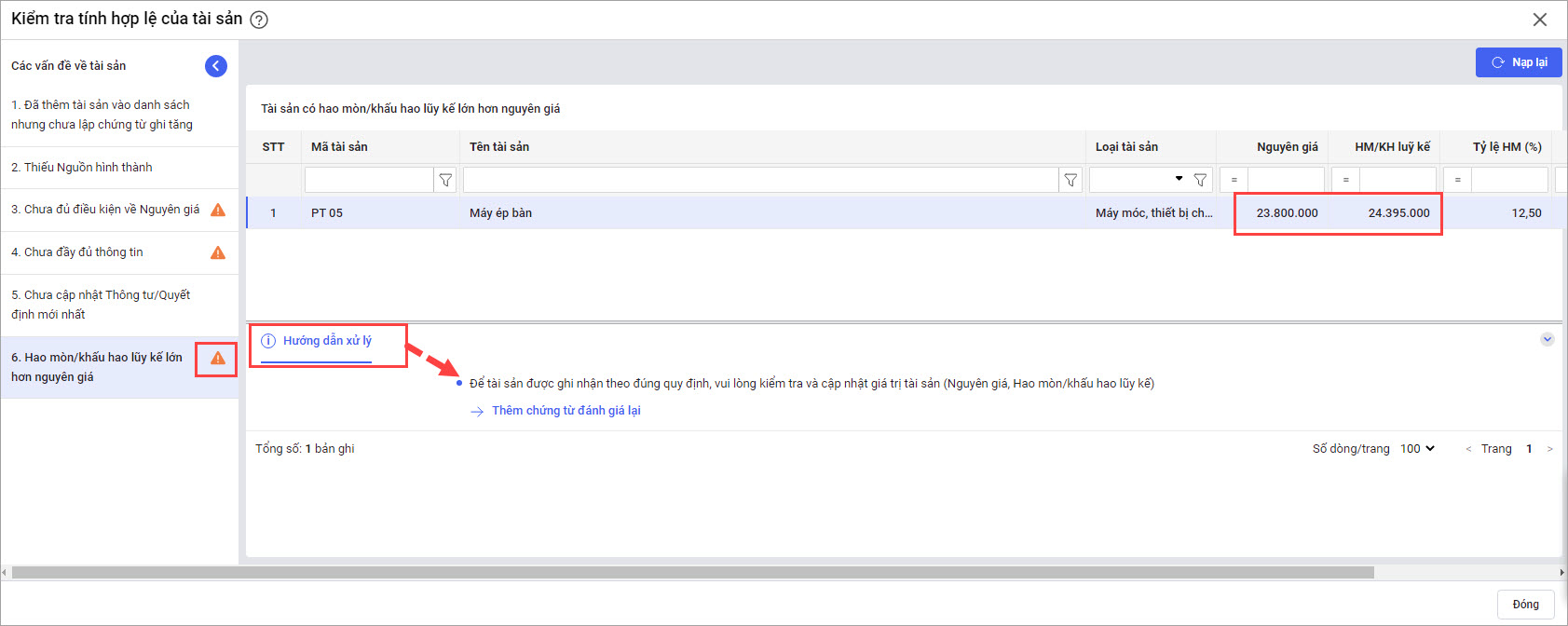Click the horizontal scrollbar at the bottom

[x=691, y=572]
